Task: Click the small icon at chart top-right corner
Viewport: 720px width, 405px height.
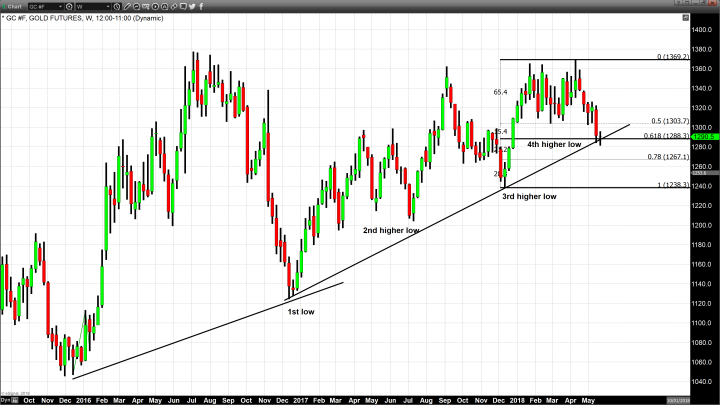Action: tap(686, 17)
